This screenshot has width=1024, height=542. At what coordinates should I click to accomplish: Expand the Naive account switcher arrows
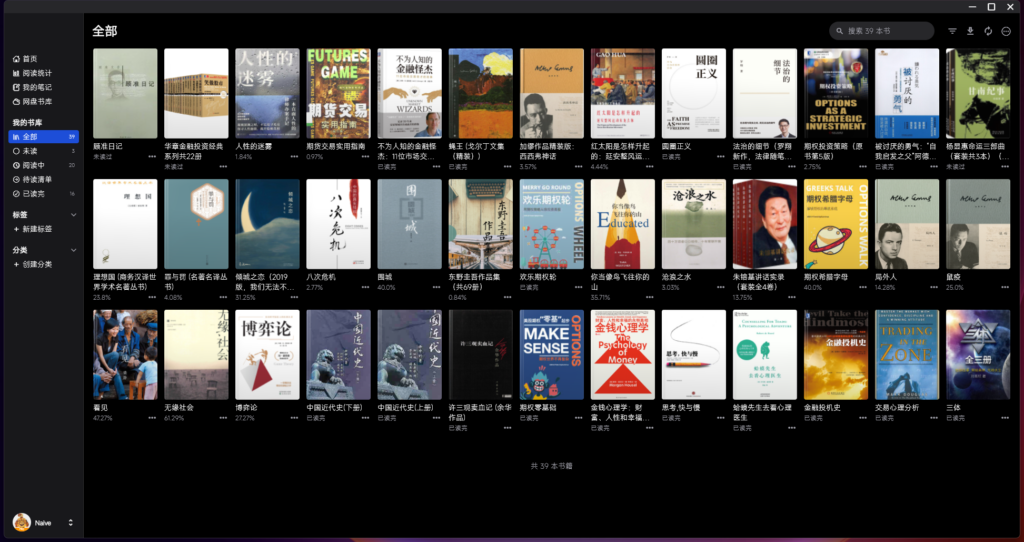coord(71,523)
